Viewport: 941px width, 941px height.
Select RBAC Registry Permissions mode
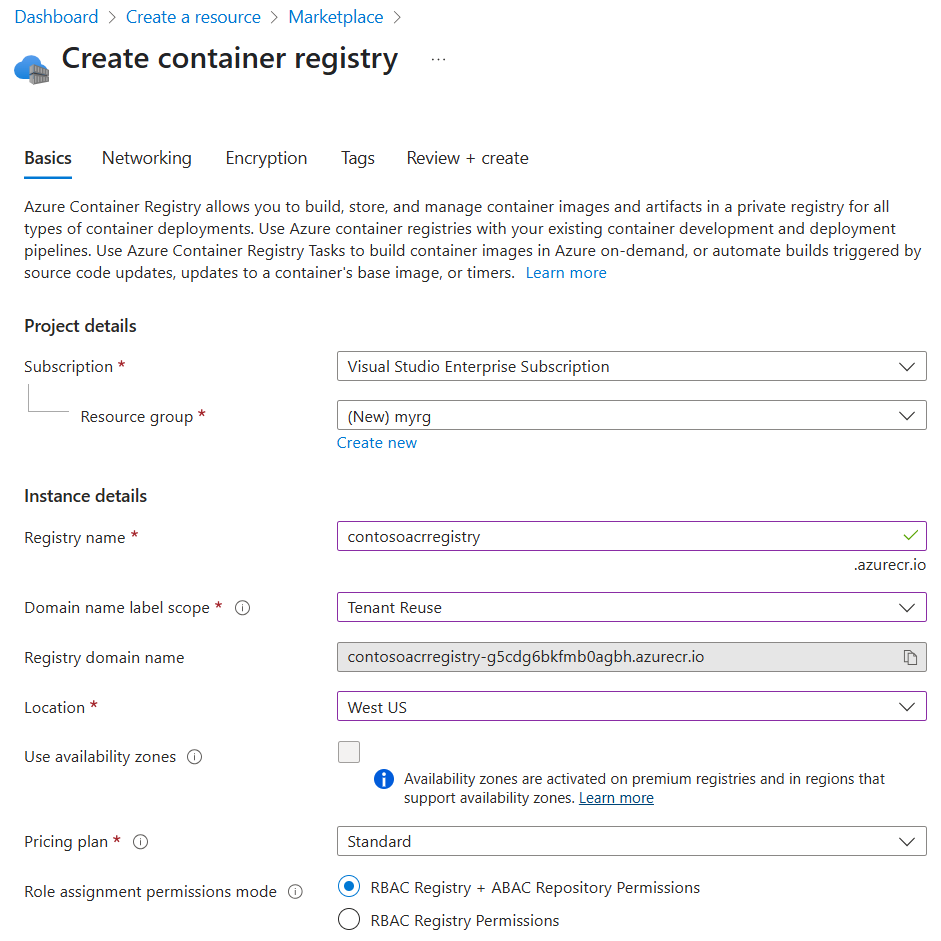pyautogui.click(x=349, y=919)
